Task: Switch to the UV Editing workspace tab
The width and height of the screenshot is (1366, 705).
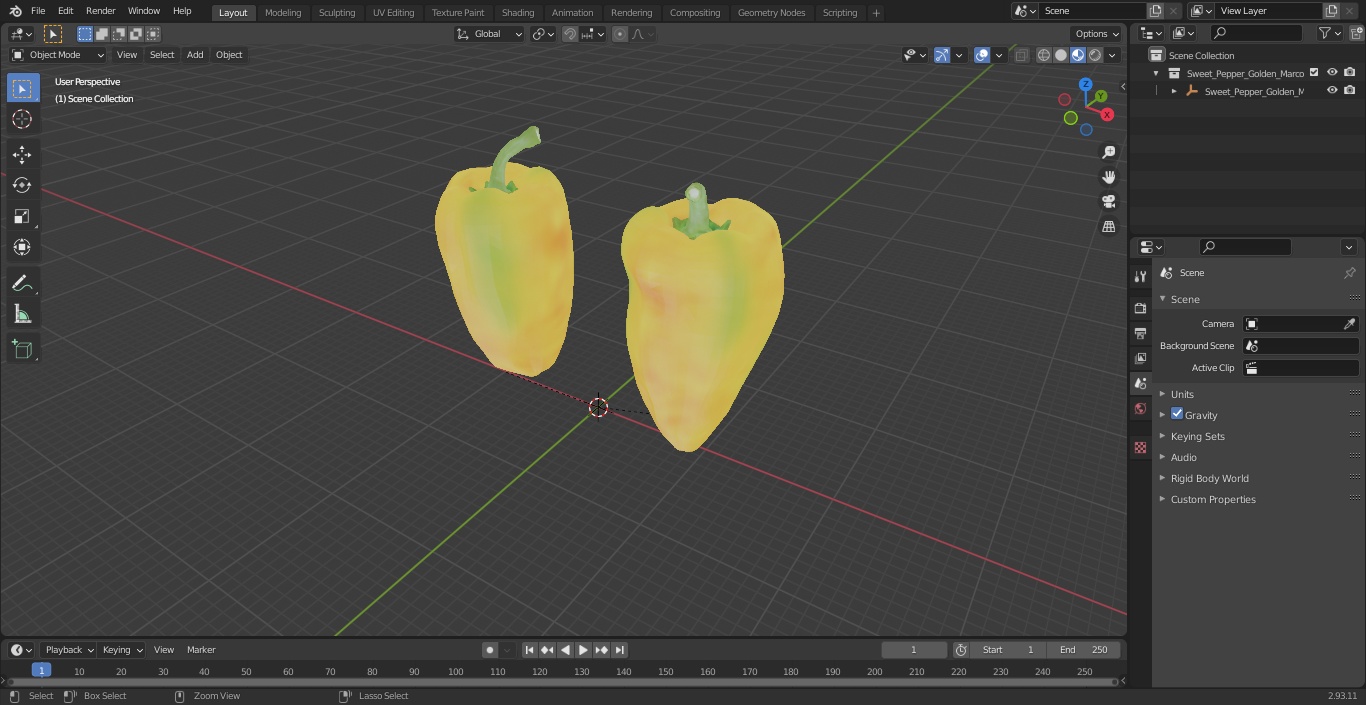Action: (x=393, y=13)
